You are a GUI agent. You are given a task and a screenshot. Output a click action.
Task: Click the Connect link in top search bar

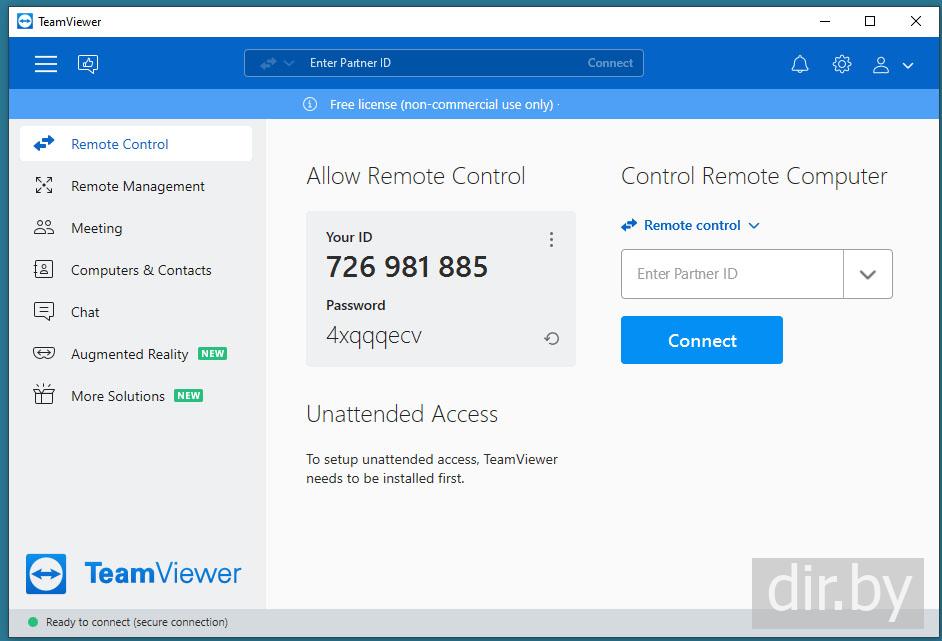610,63
